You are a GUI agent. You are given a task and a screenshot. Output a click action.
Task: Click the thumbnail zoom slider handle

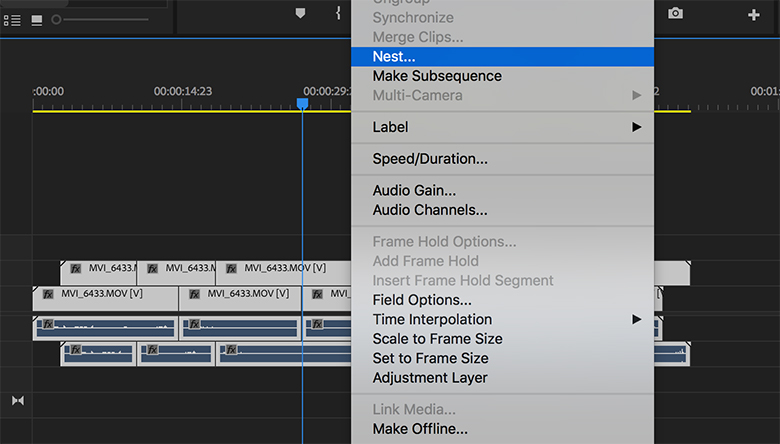point(56,20)
